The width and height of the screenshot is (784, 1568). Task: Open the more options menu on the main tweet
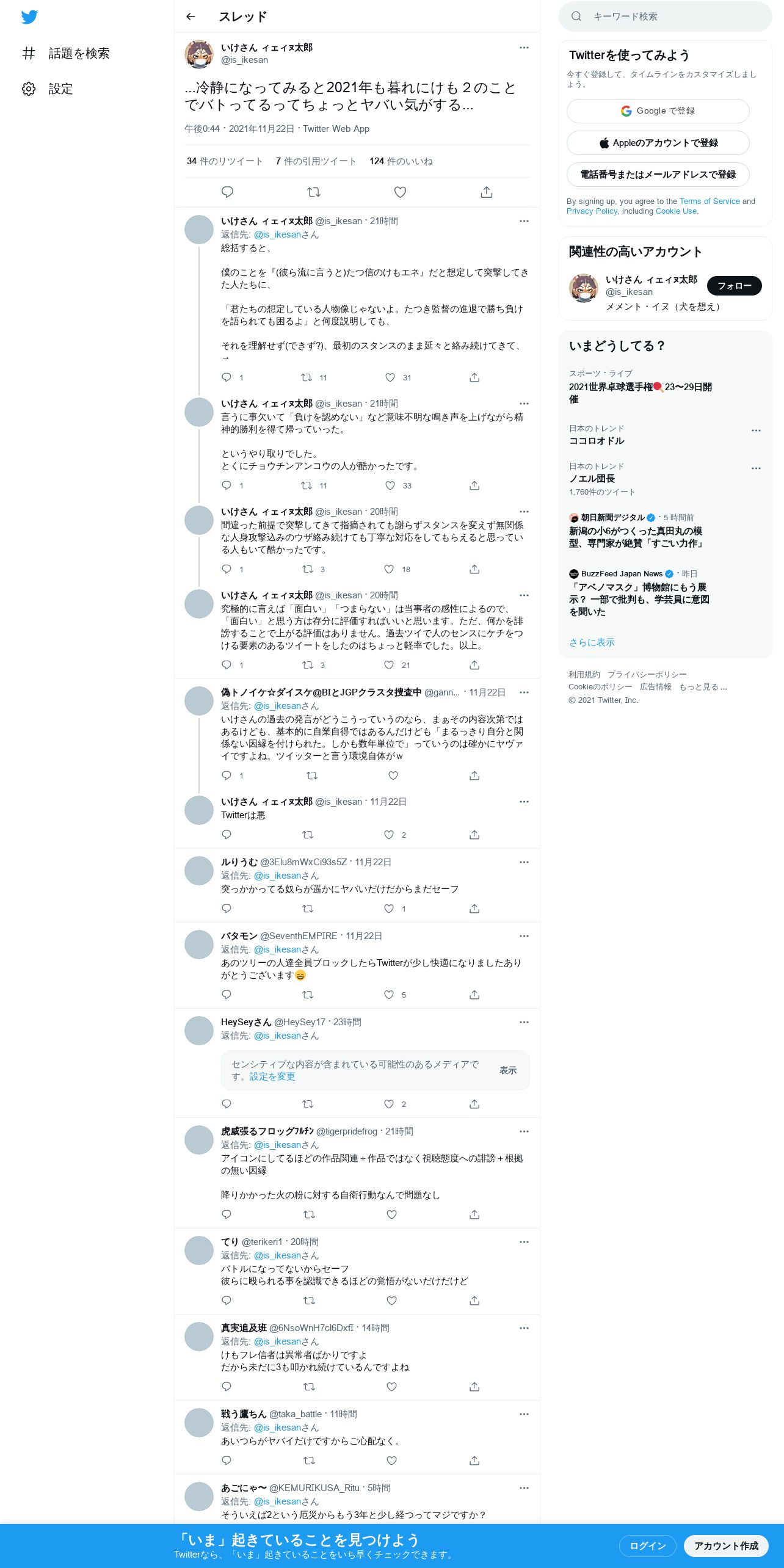(524, 48)
